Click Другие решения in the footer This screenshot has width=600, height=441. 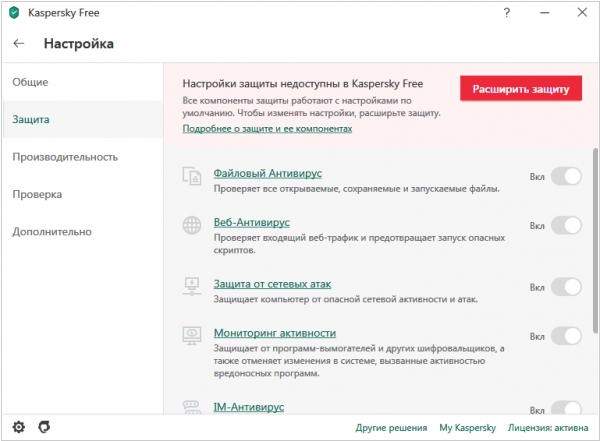click(391, 428)
